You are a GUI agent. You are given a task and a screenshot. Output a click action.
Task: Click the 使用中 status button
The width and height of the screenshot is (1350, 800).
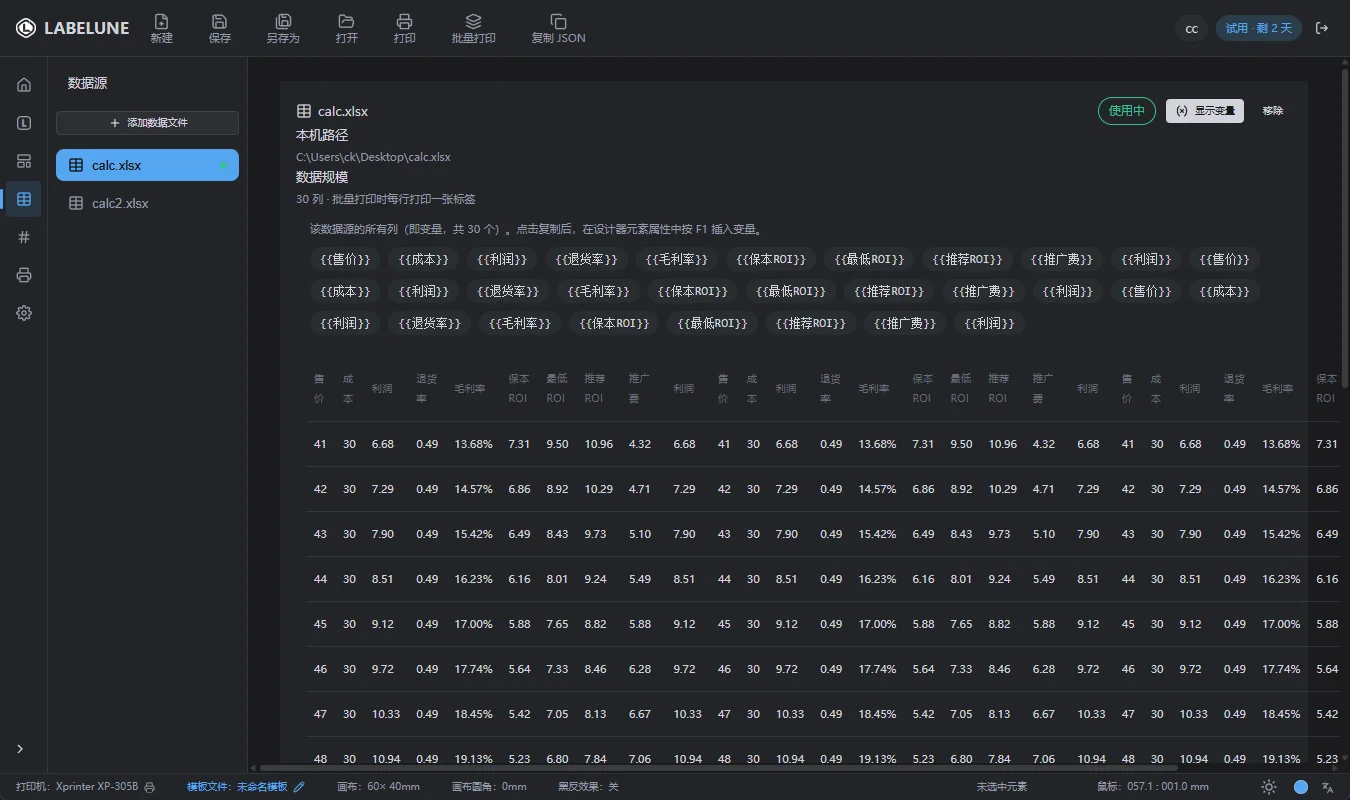click(x=1127, y=111)
